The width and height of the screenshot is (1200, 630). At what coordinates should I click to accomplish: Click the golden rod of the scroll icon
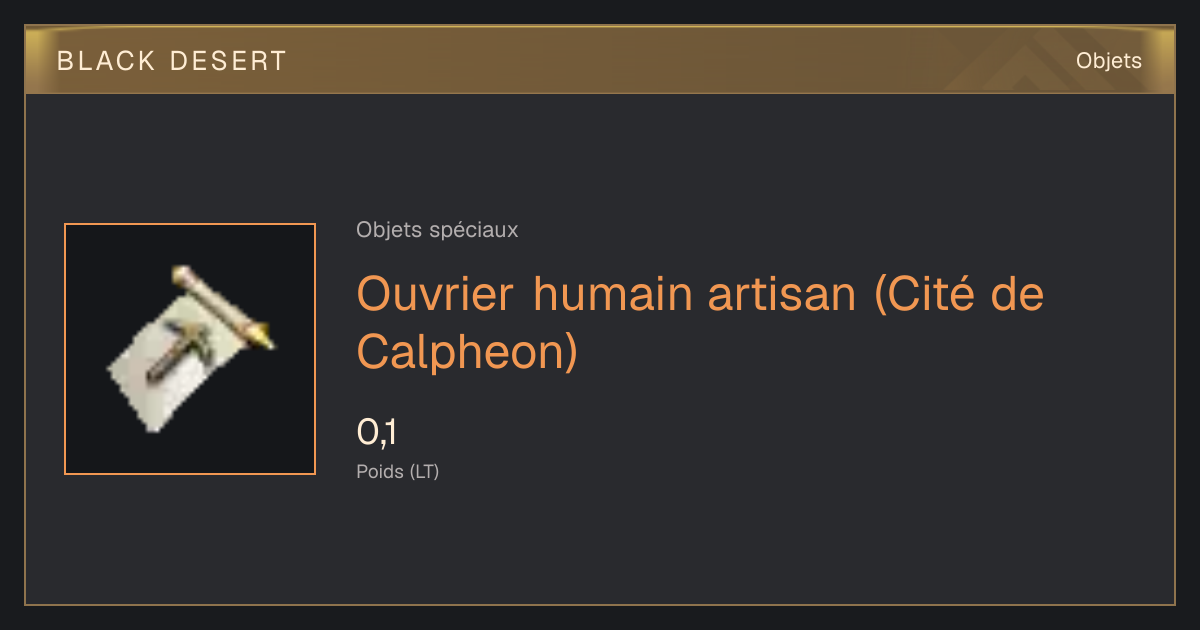[x=222, y=306]
